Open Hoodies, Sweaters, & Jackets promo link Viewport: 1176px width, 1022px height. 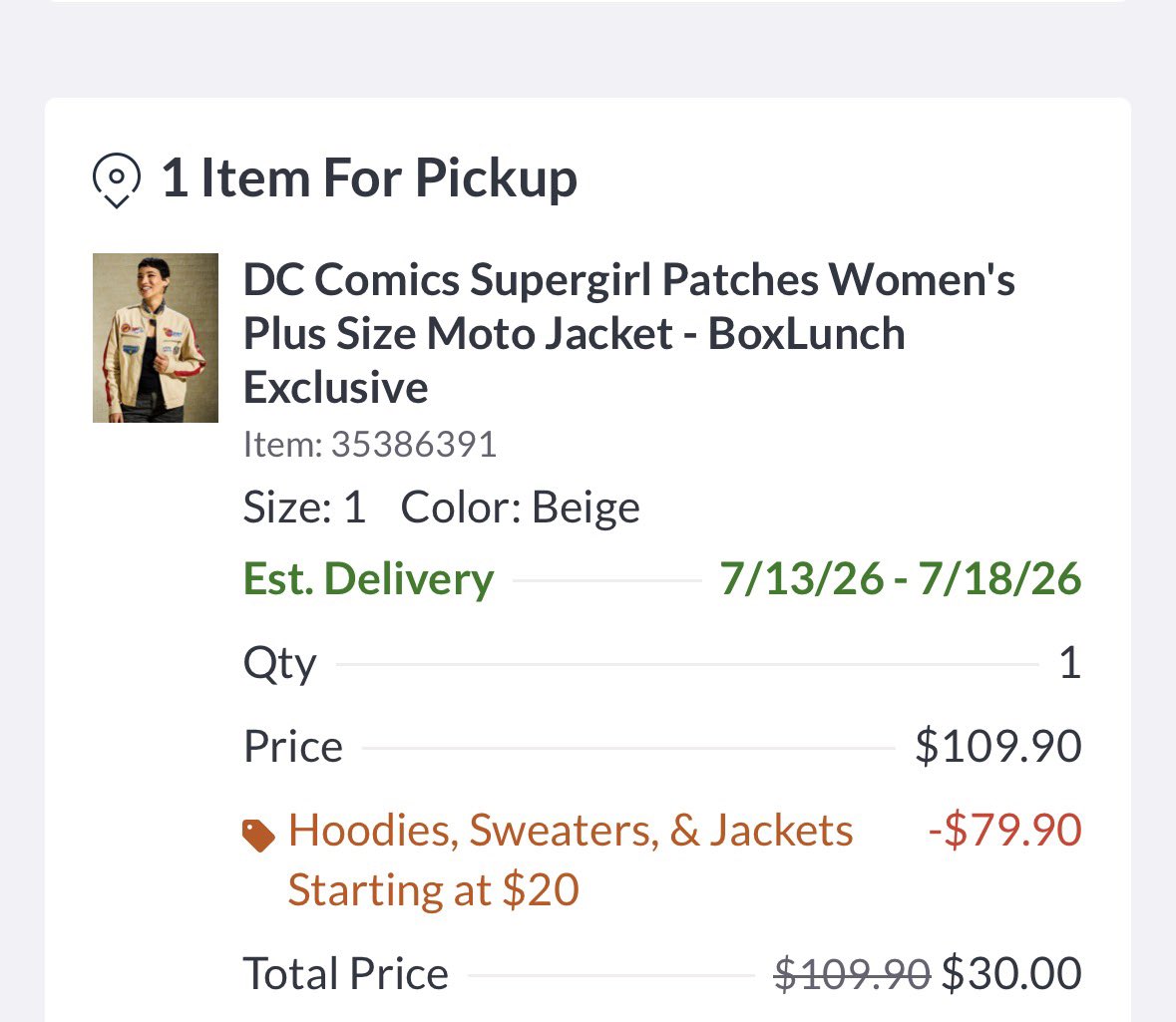coord(571,831)
